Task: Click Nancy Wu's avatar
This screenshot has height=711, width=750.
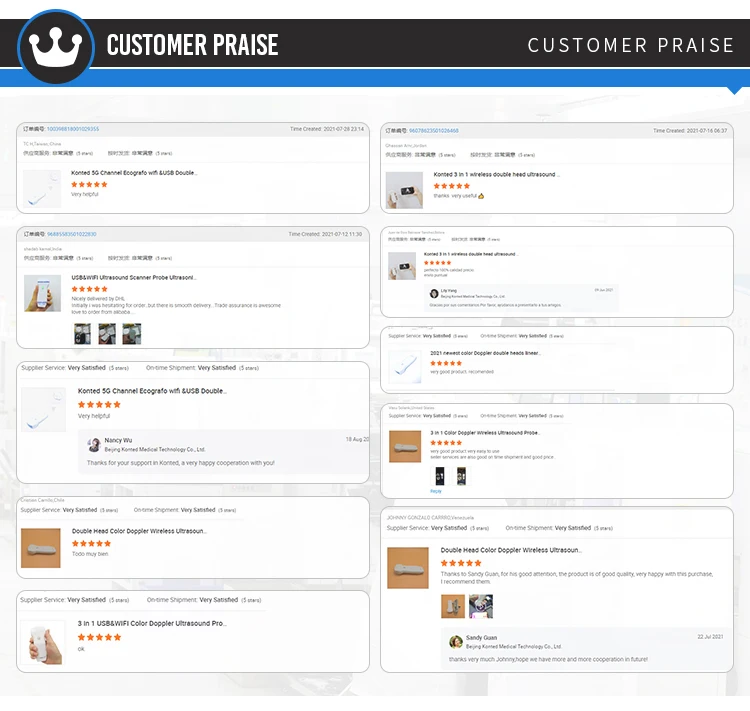Action: (x=94, y=444)
